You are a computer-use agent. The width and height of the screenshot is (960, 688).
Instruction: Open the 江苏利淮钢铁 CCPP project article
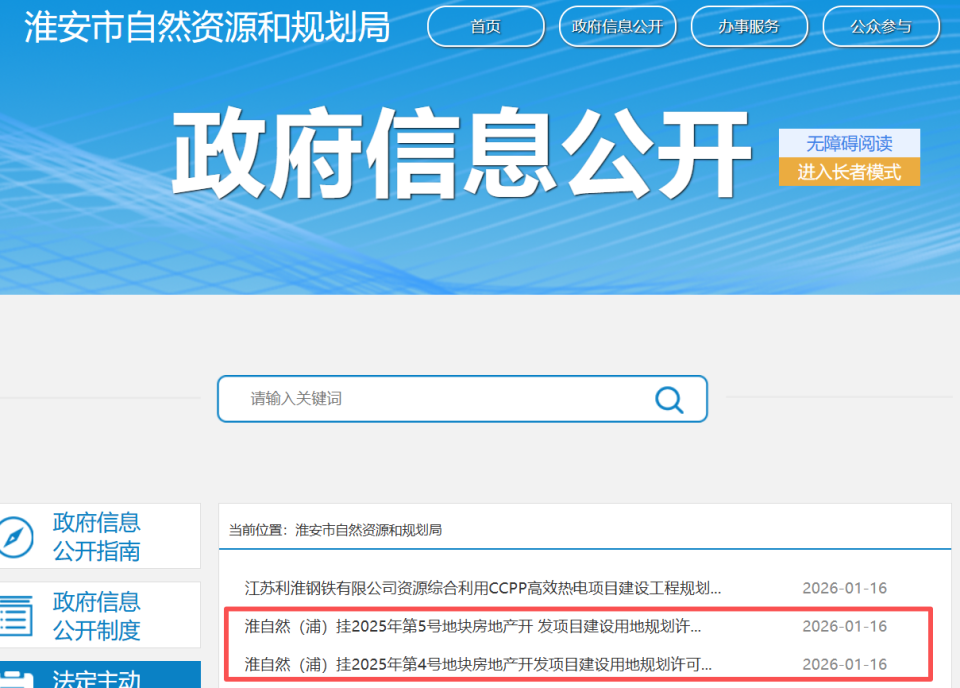pos(480,588)
